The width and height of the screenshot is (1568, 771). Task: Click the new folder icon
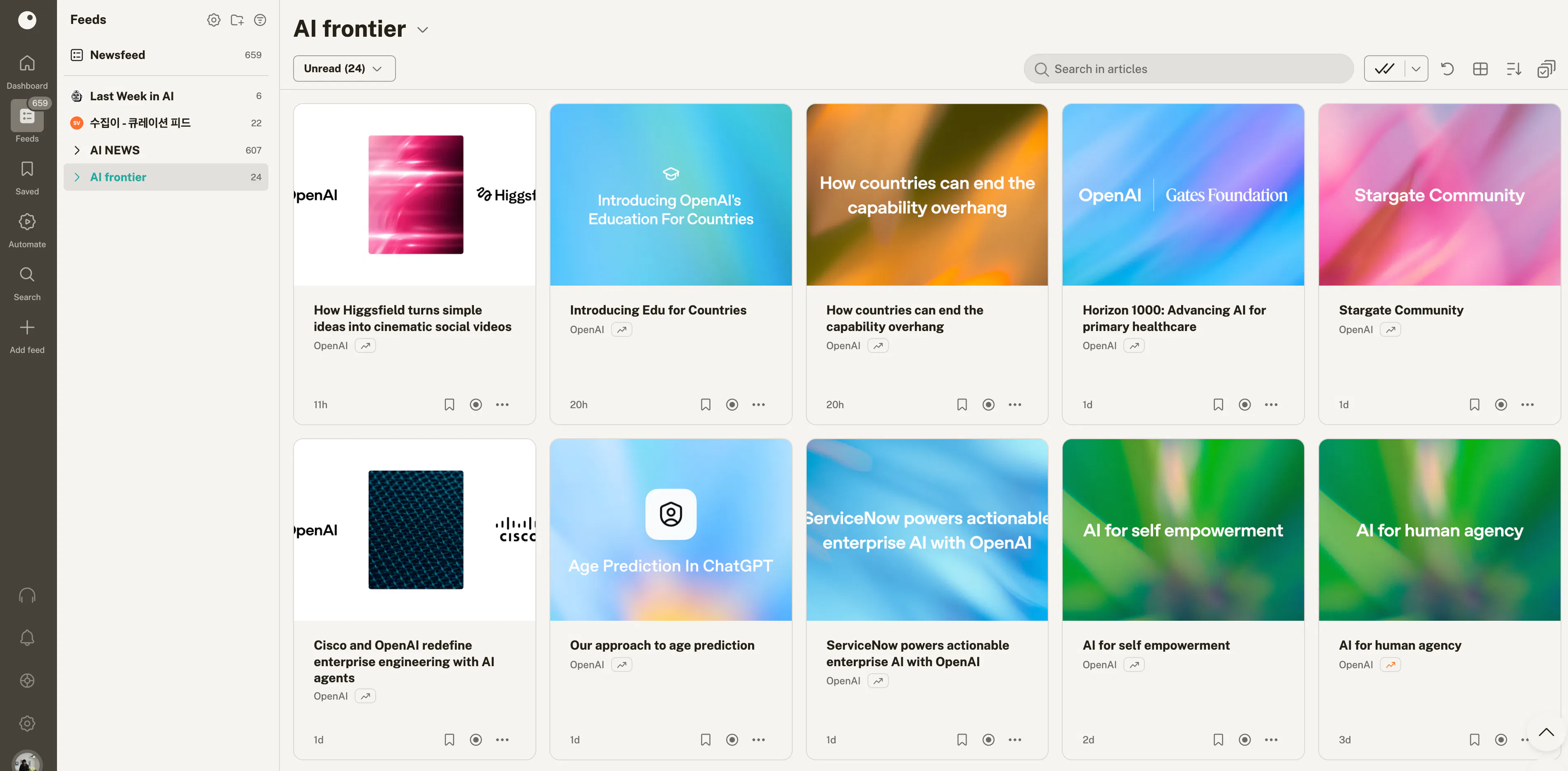pyautogui.click(x=237, y=20)
